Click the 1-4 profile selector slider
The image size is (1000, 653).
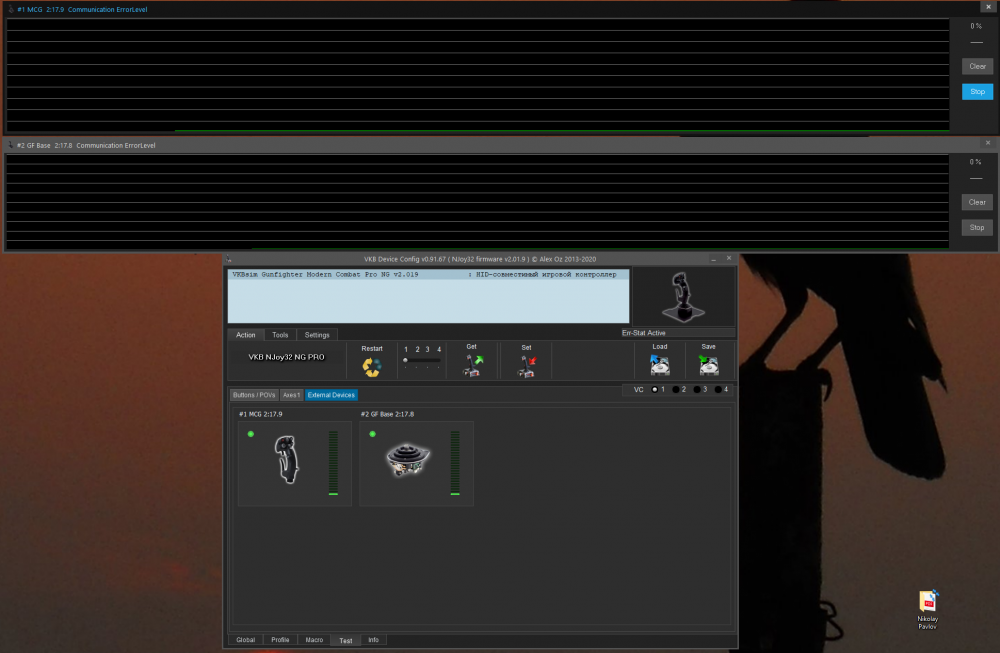[421, 360]
